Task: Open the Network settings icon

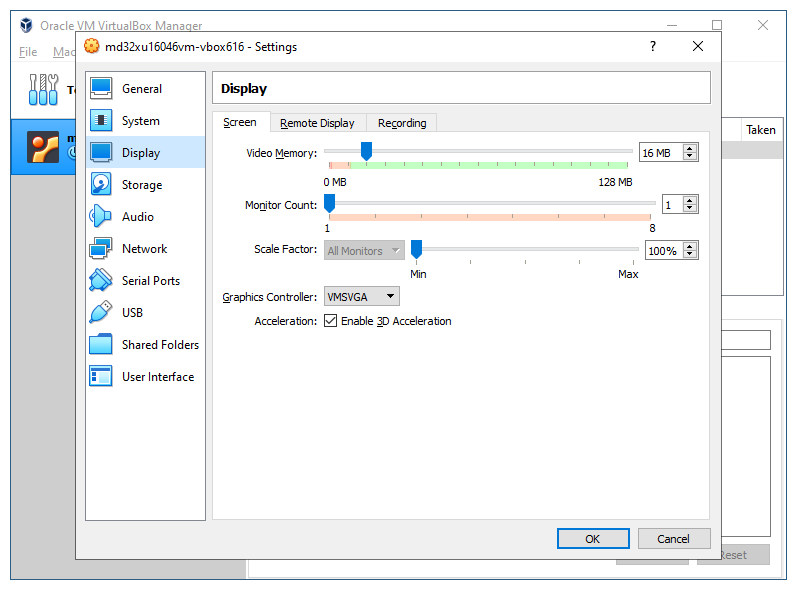Action: point(101,248)
